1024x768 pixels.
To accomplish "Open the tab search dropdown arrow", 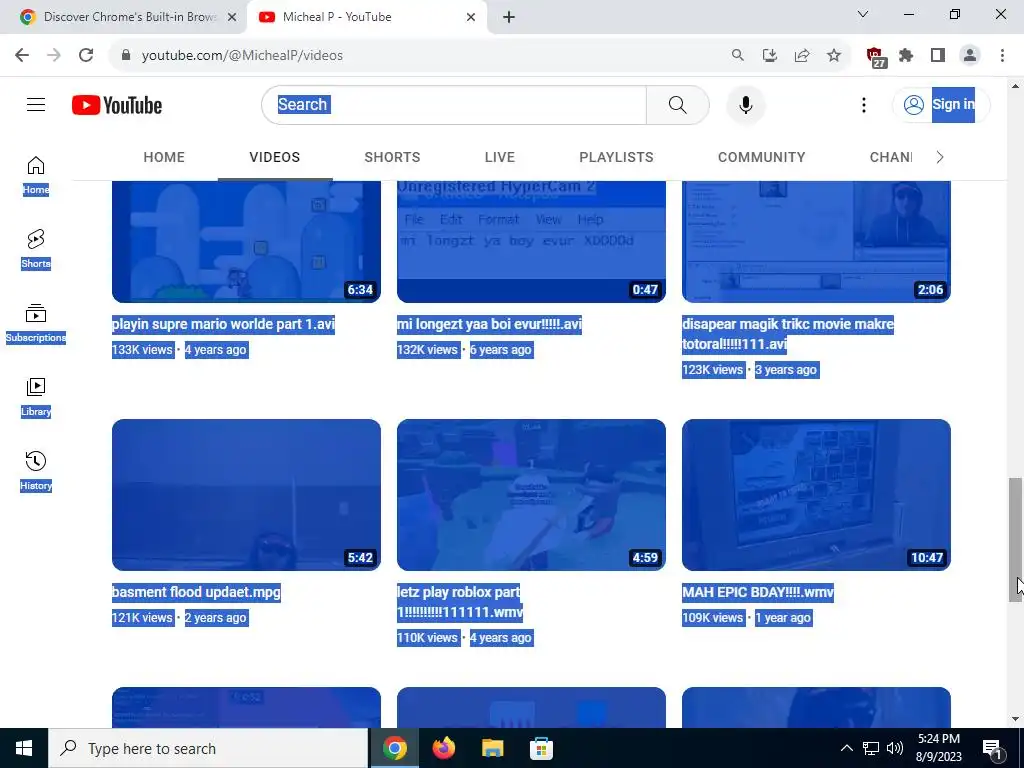I will (863, 14).
